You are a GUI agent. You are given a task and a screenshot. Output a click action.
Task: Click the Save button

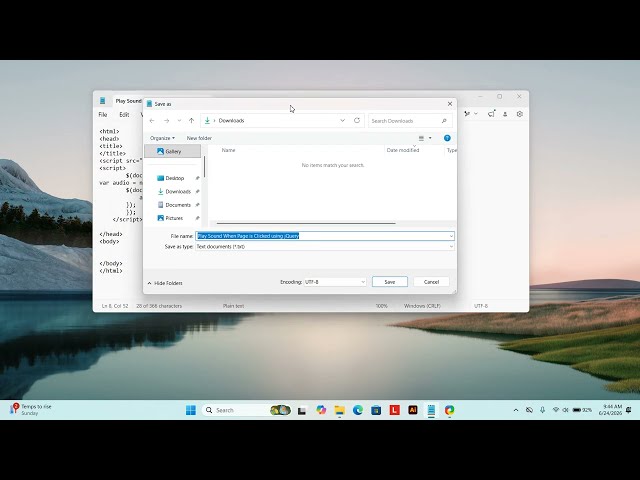pos(390,282)
